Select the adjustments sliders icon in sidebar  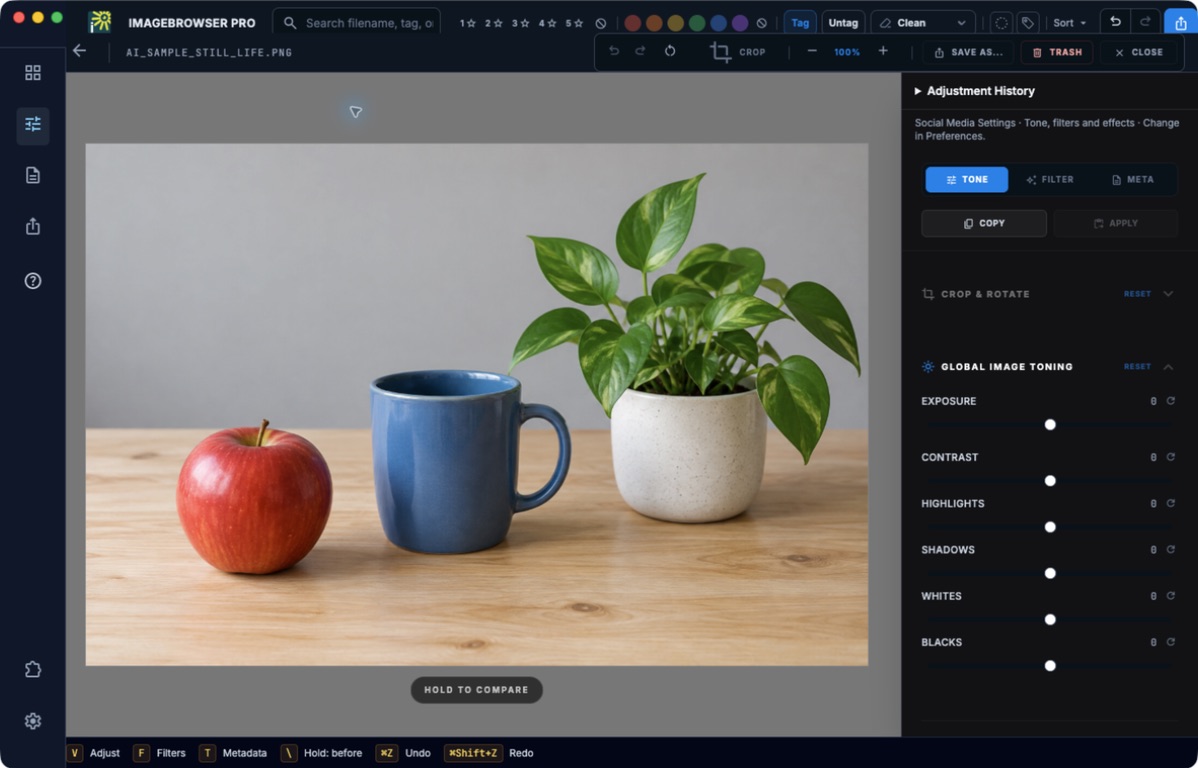[x=33, y=124]
